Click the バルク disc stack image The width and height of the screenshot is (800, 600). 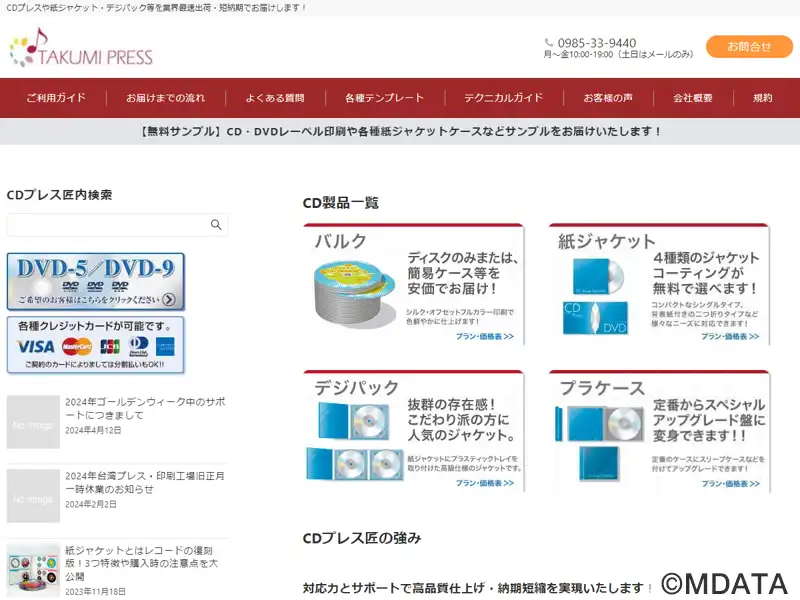(x=355, y=292)
